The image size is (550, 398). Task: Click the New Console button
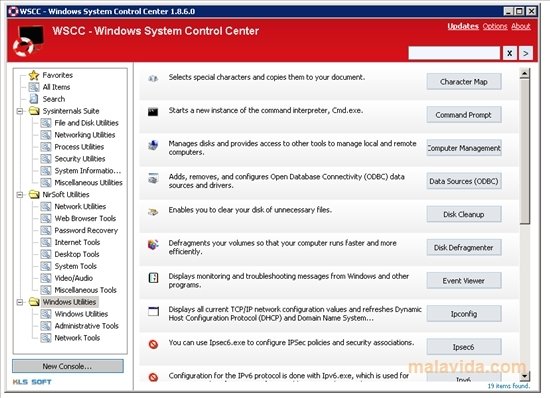pos(68,366)
